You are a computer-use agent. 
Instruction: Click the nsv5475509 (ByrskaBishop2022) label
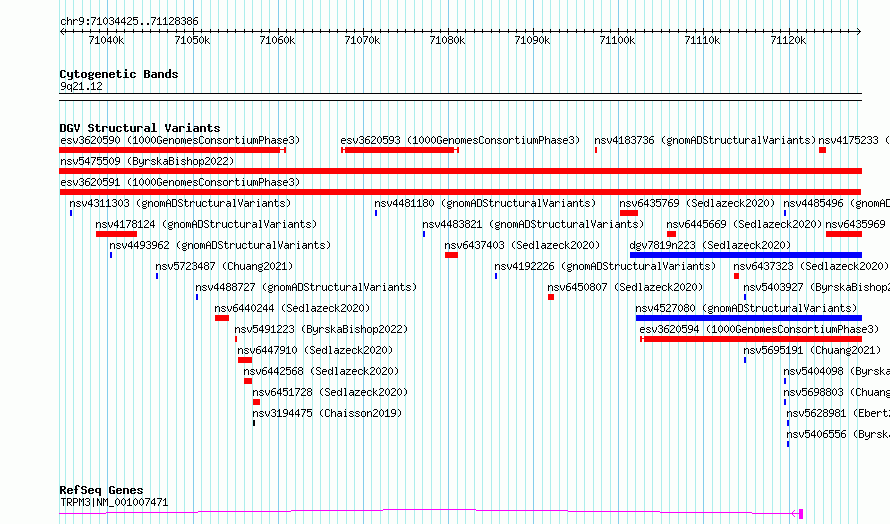[x=147, y=161]
